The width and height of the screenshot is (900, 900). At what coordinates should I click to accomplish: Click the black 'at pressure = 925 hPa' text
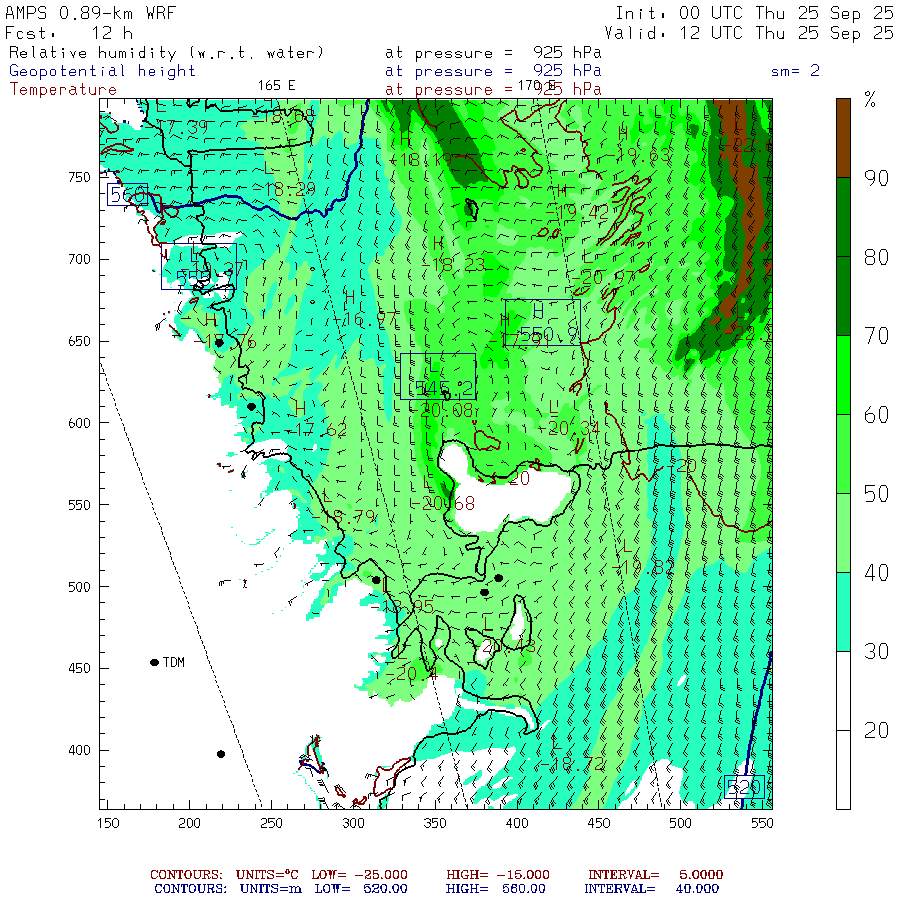point(493,53)
